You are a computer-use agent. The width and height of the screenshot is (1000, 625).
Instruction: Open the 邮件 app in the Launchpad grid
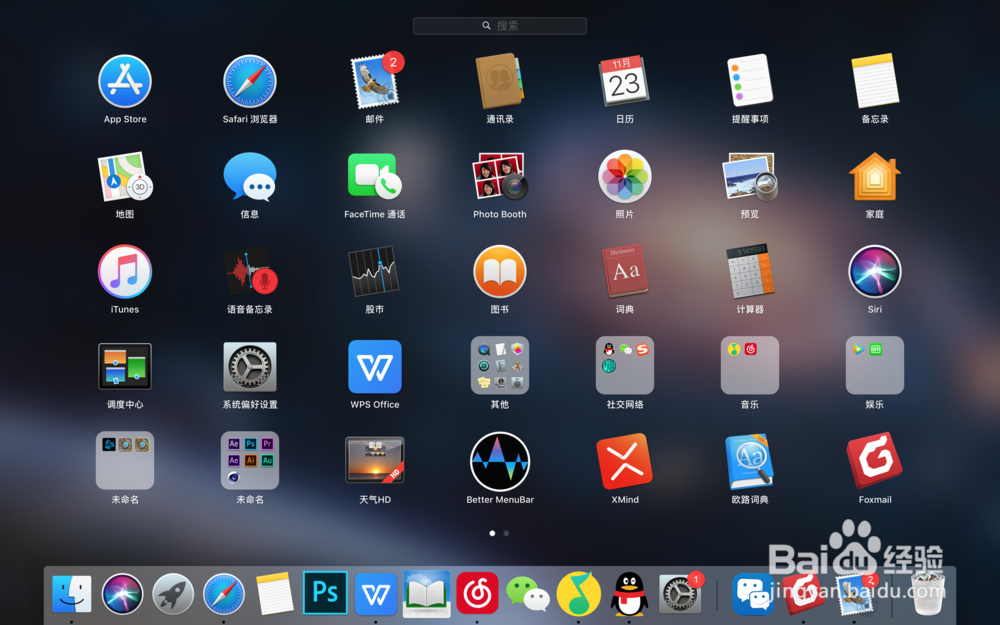click(376, 81)
